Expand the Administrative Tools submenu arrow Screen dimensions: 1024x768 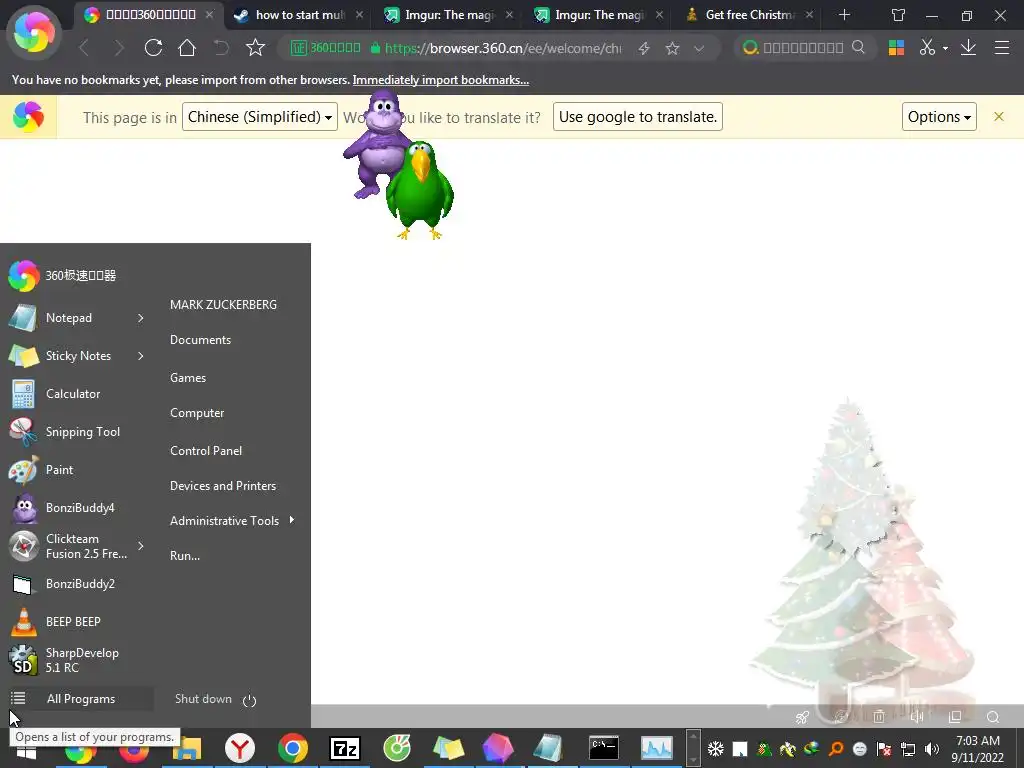[291, 520]
